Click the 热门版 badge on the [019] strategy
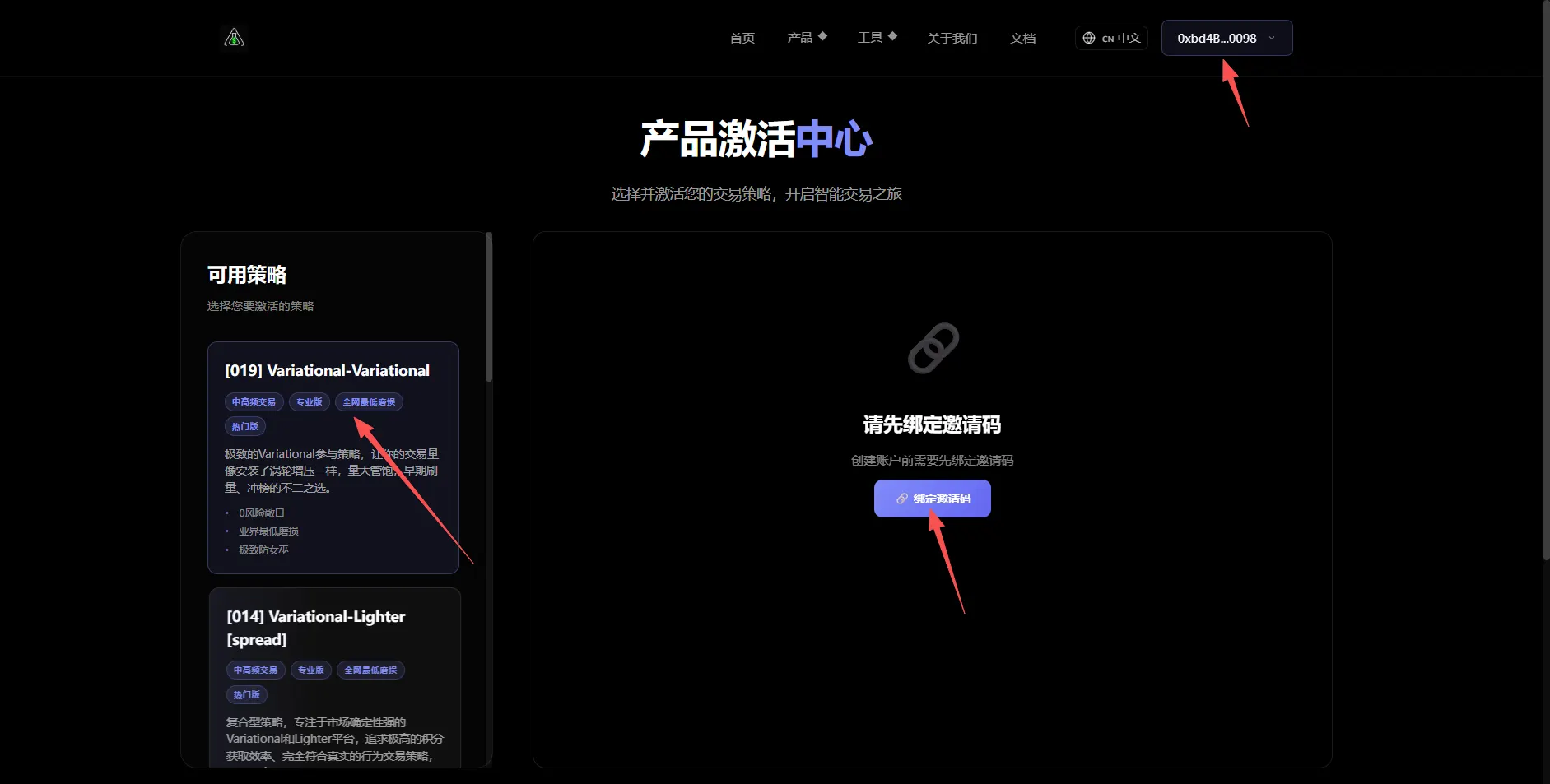This screenshot has height=784, width=1550. (x=244, y=426)
